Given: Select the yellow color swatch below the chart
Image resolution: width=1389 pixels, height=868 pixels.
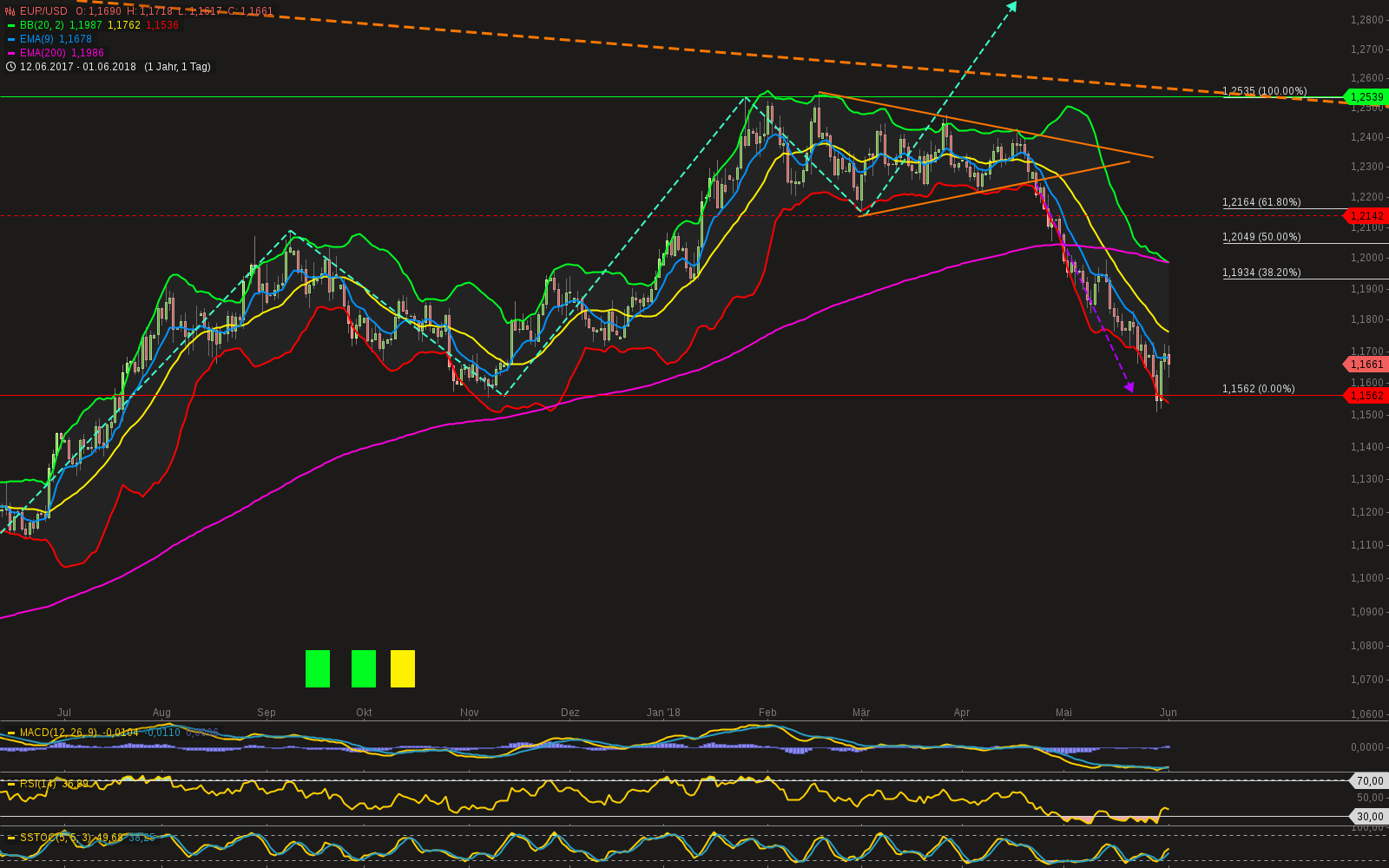Looking at the screenshot, I should [x=402, y=668].
